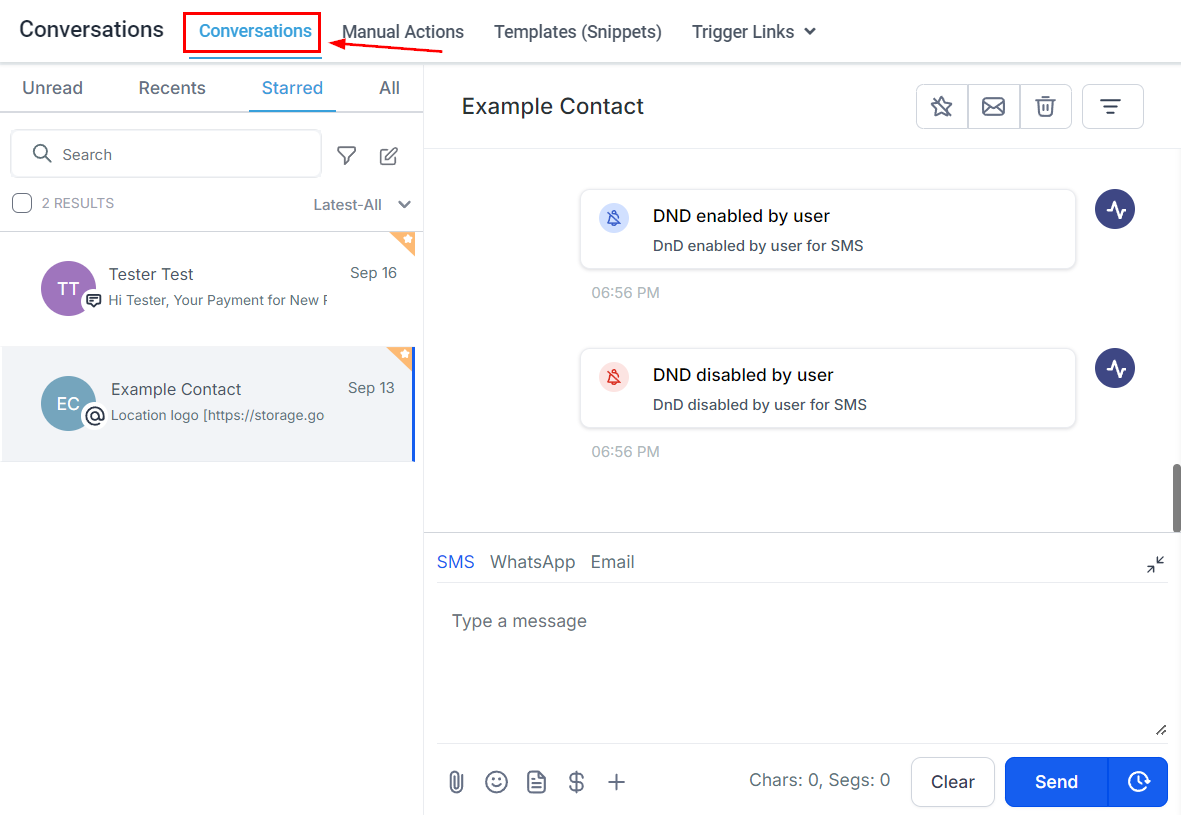
Task: Click the Clear button
Action: (953, 782)
